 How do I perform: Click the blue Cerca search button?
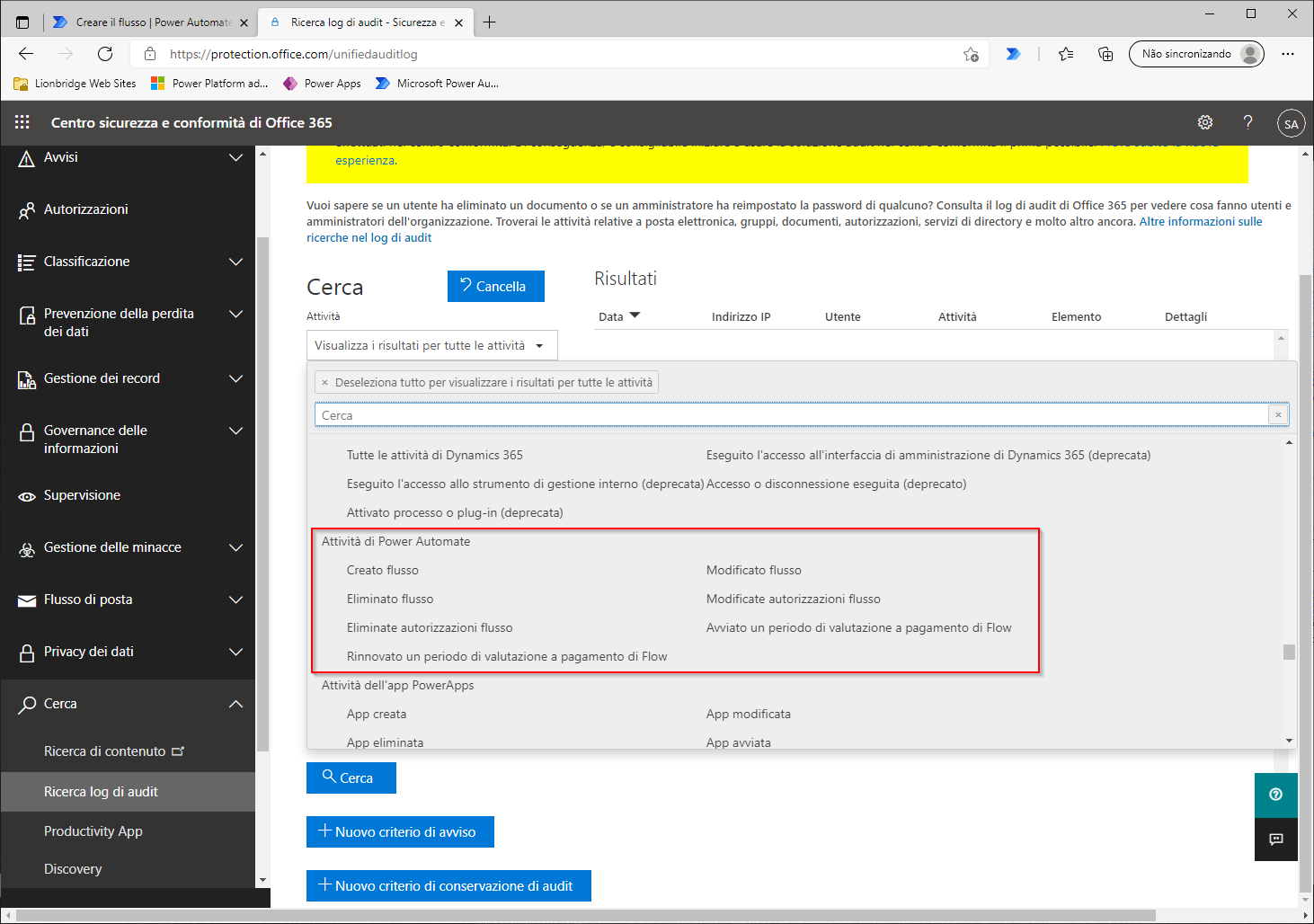[x=351, y=777]
